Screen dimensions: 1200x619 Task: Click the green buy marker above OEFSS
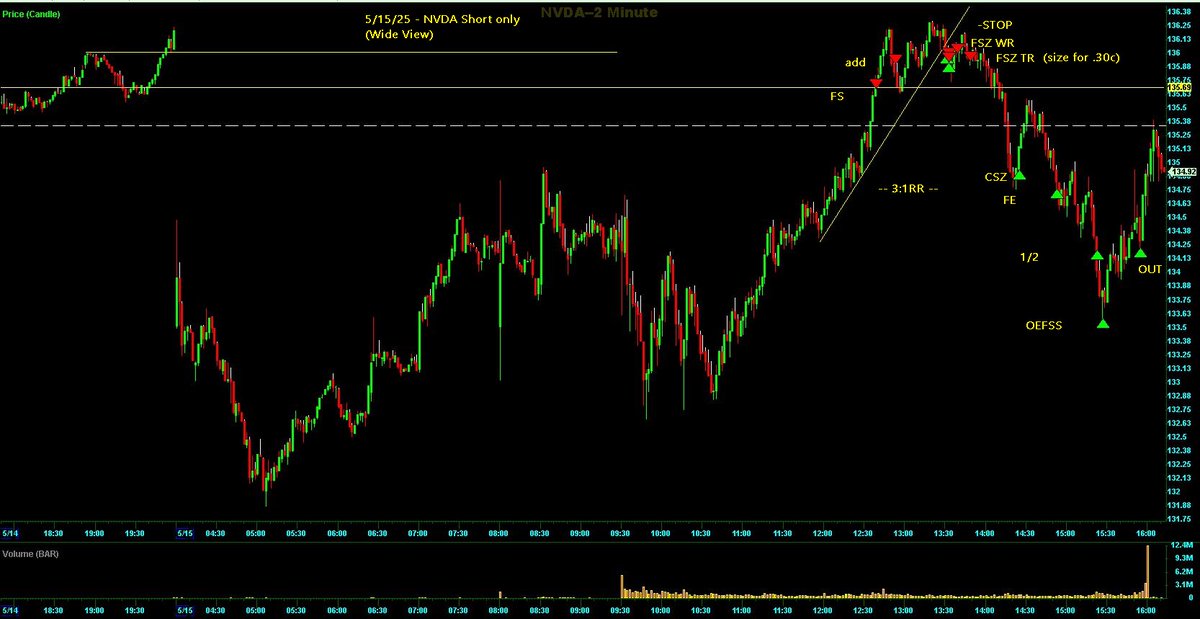point(1103,322)
